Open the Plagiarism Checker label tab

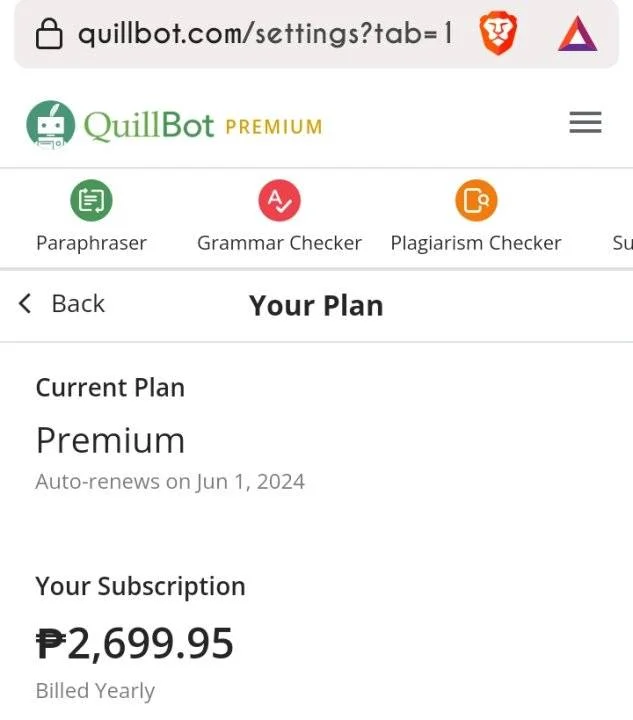tap(476, 243)
